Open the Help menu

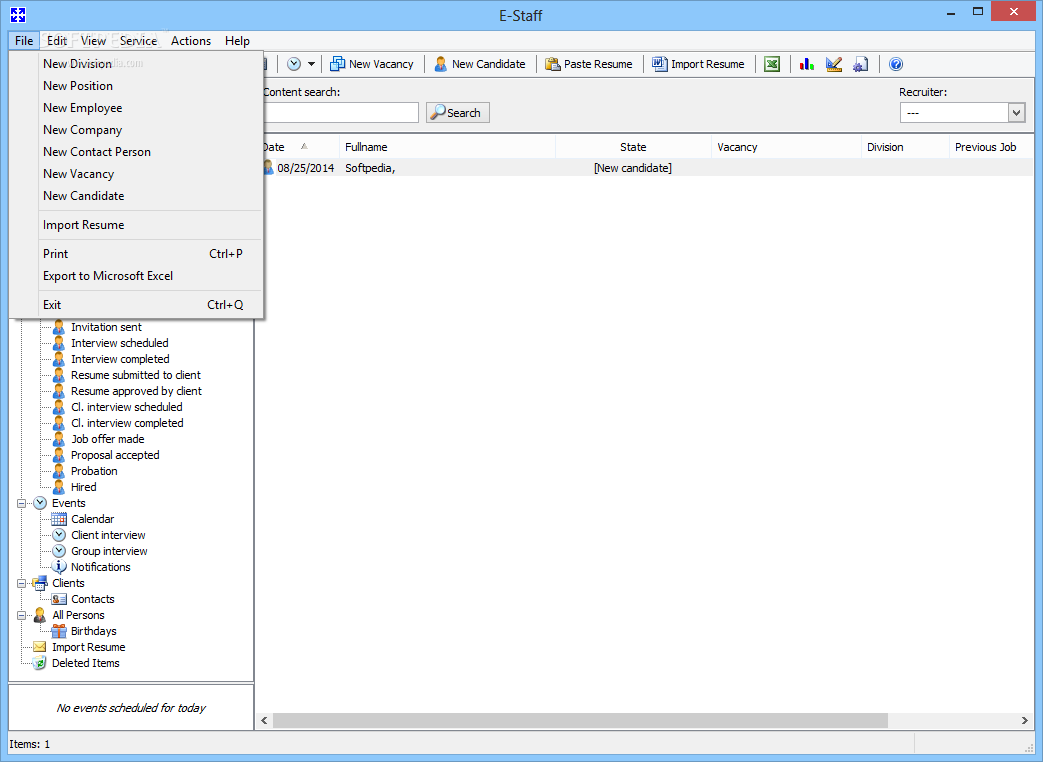[237, 41]
